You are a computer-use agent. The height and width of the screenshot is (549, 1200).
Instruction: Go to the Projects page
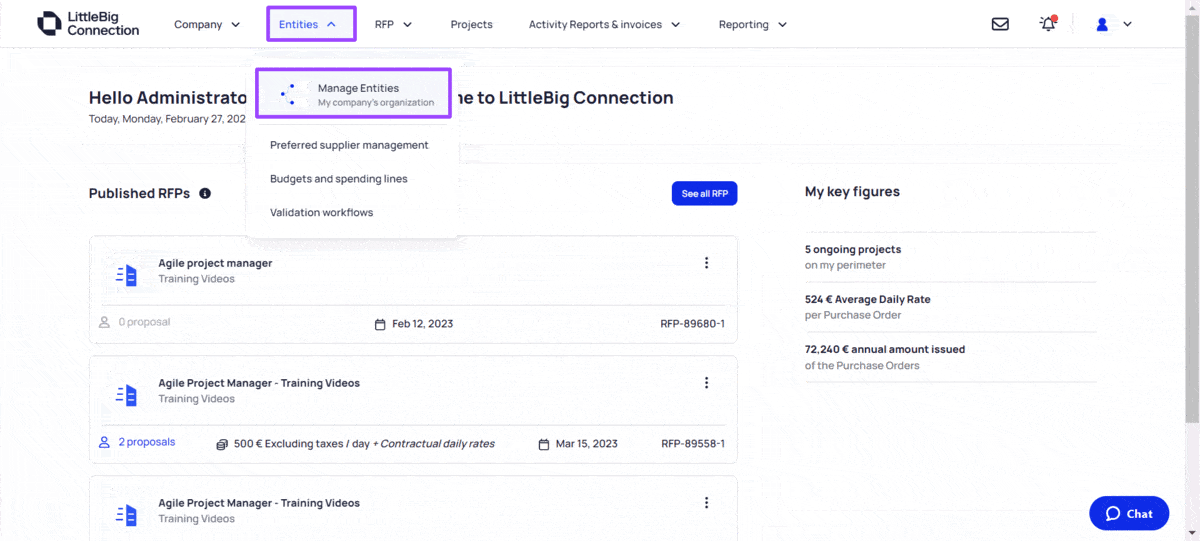471,24
